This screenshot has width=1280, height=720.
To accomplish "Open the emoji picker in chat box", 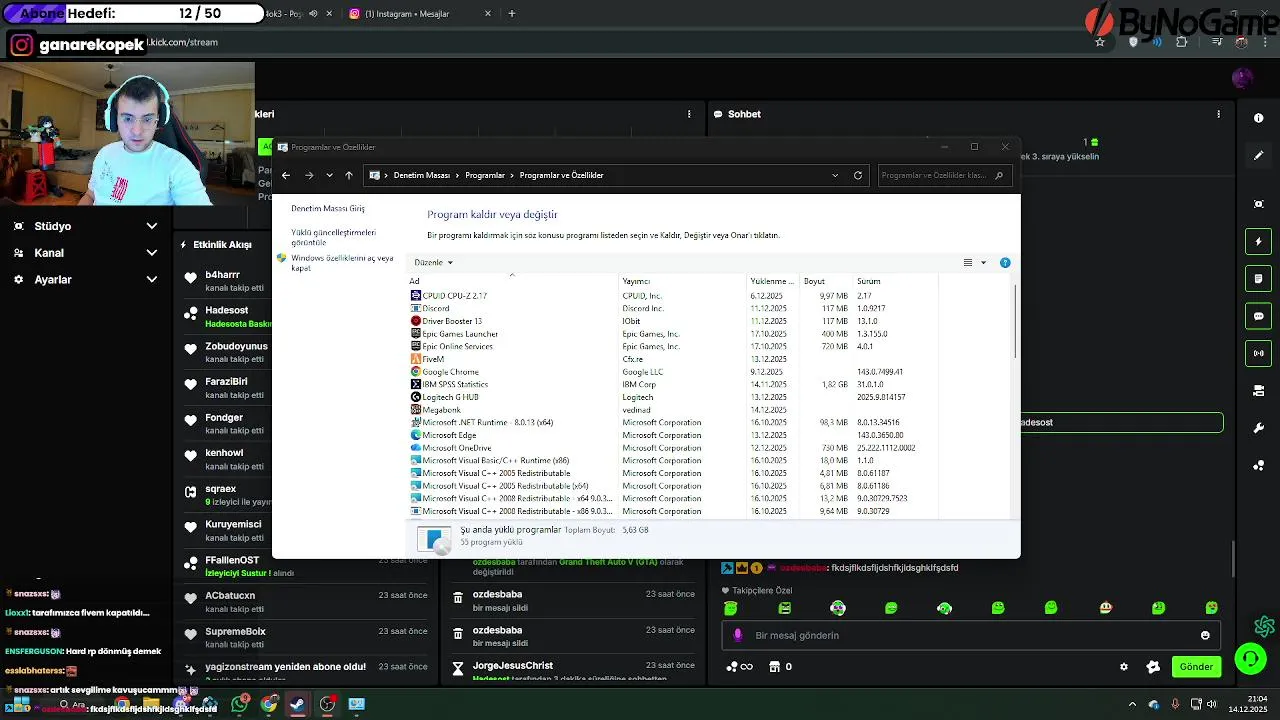I will pos(1205,635).
